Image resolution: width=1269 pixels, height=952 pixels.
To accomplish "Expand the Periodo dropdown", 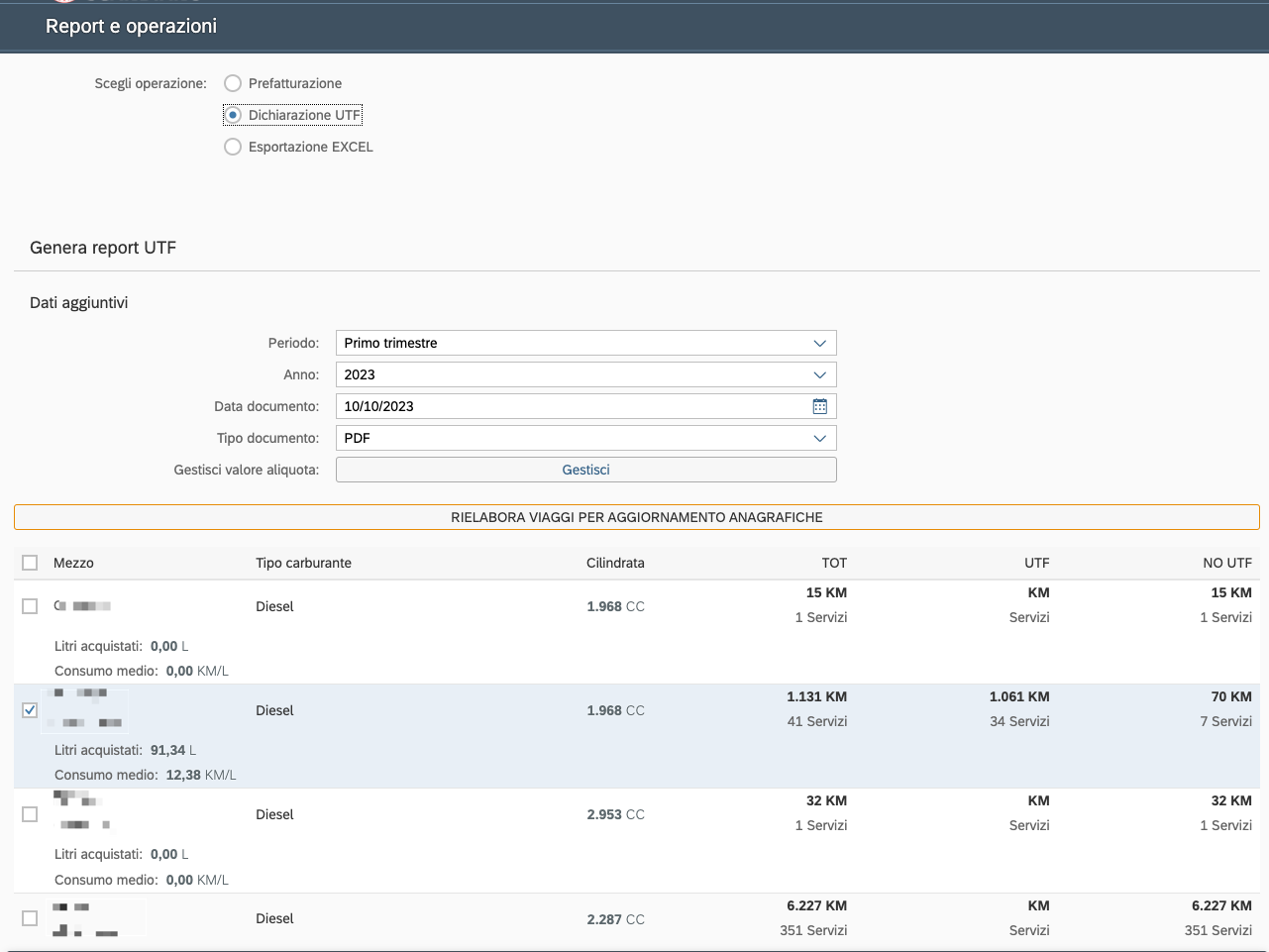I will click(819, 343).
